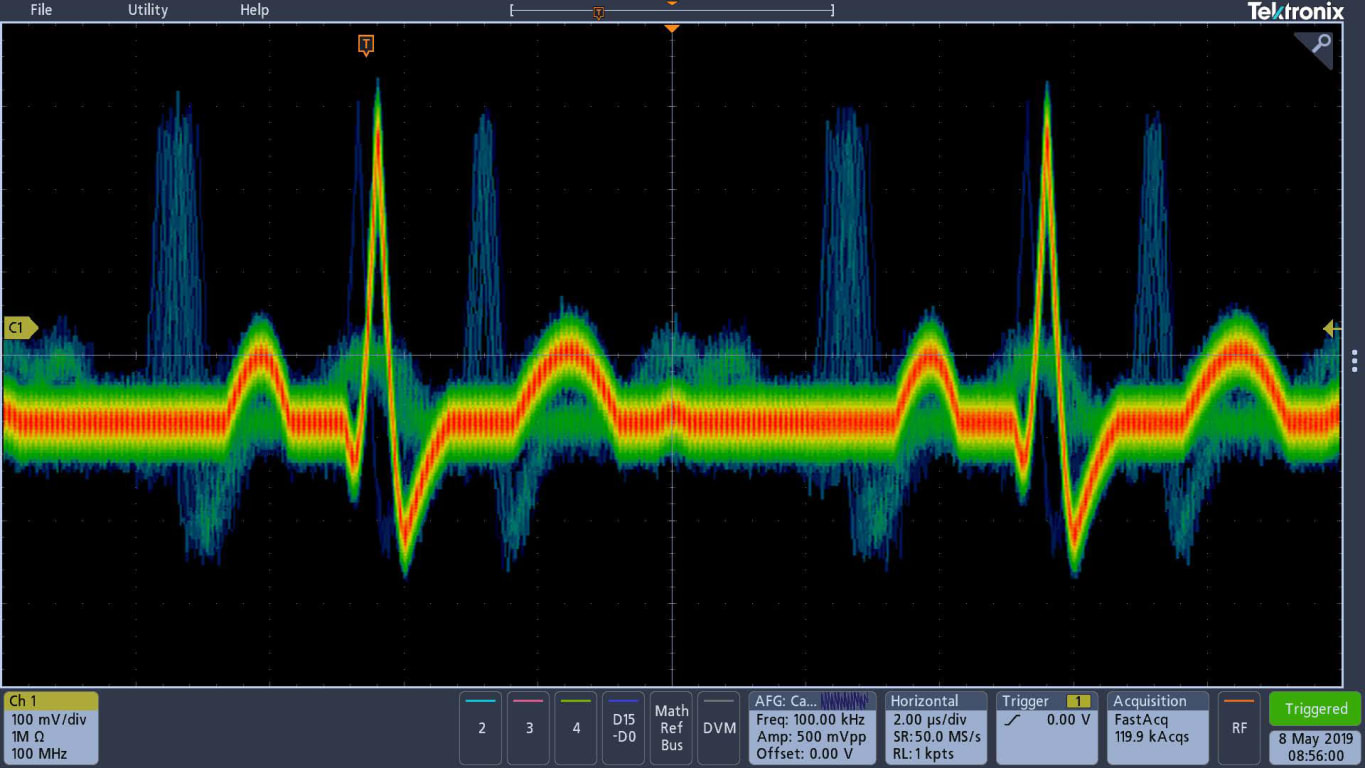Image resolution: width=1365 pixels, height=768 pixels.
Task: Open the File menu
Action: (x=41, y=10)
